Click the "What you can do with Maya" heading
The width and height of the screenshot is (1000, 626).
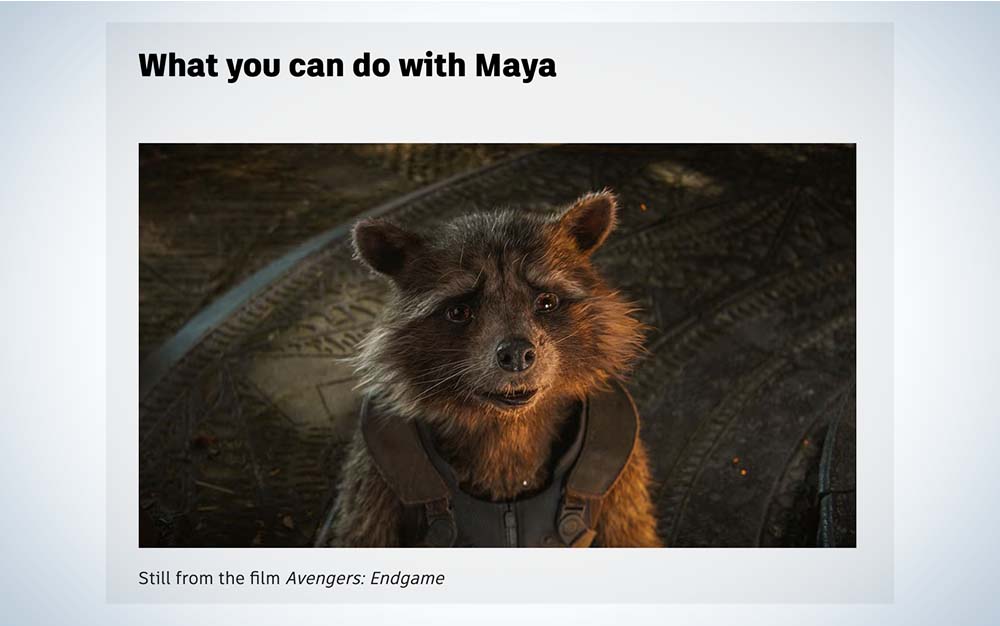pos(347,66)
